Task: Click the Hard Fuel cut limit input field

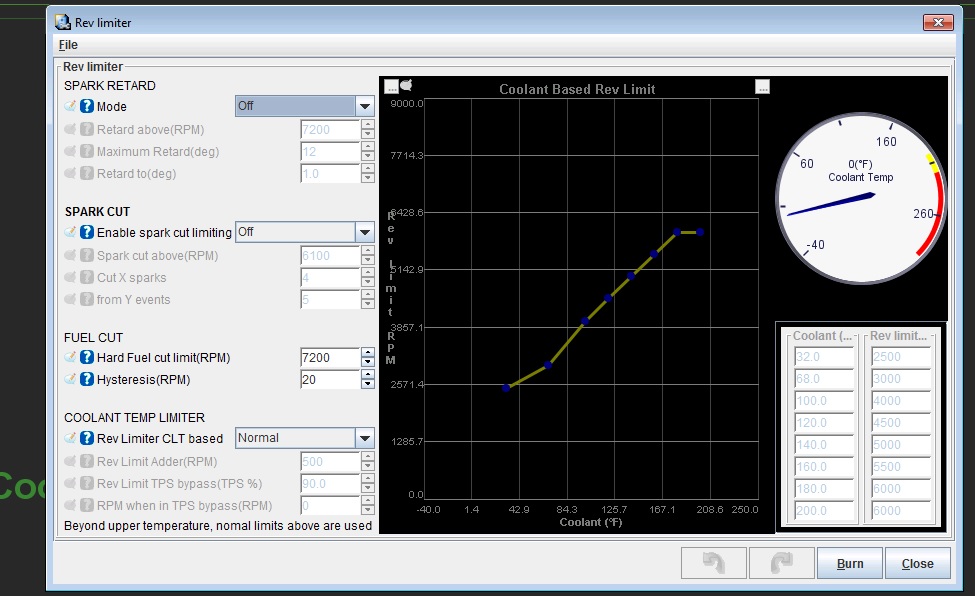Action: click(329, 358)
